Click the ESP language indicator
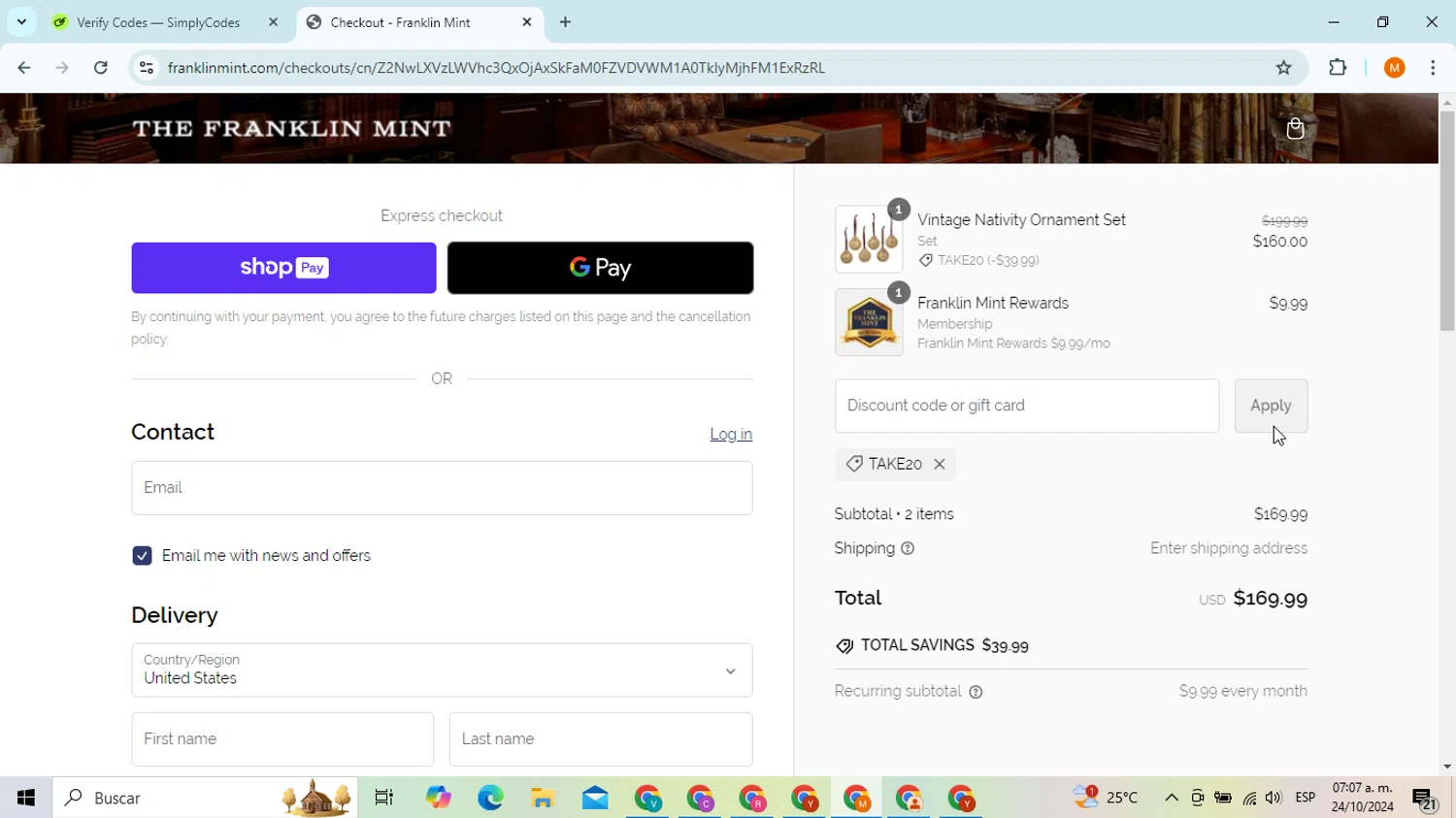Viewport: 1456px width, 818px height. pyautogui.click(x=1306, y=798)
